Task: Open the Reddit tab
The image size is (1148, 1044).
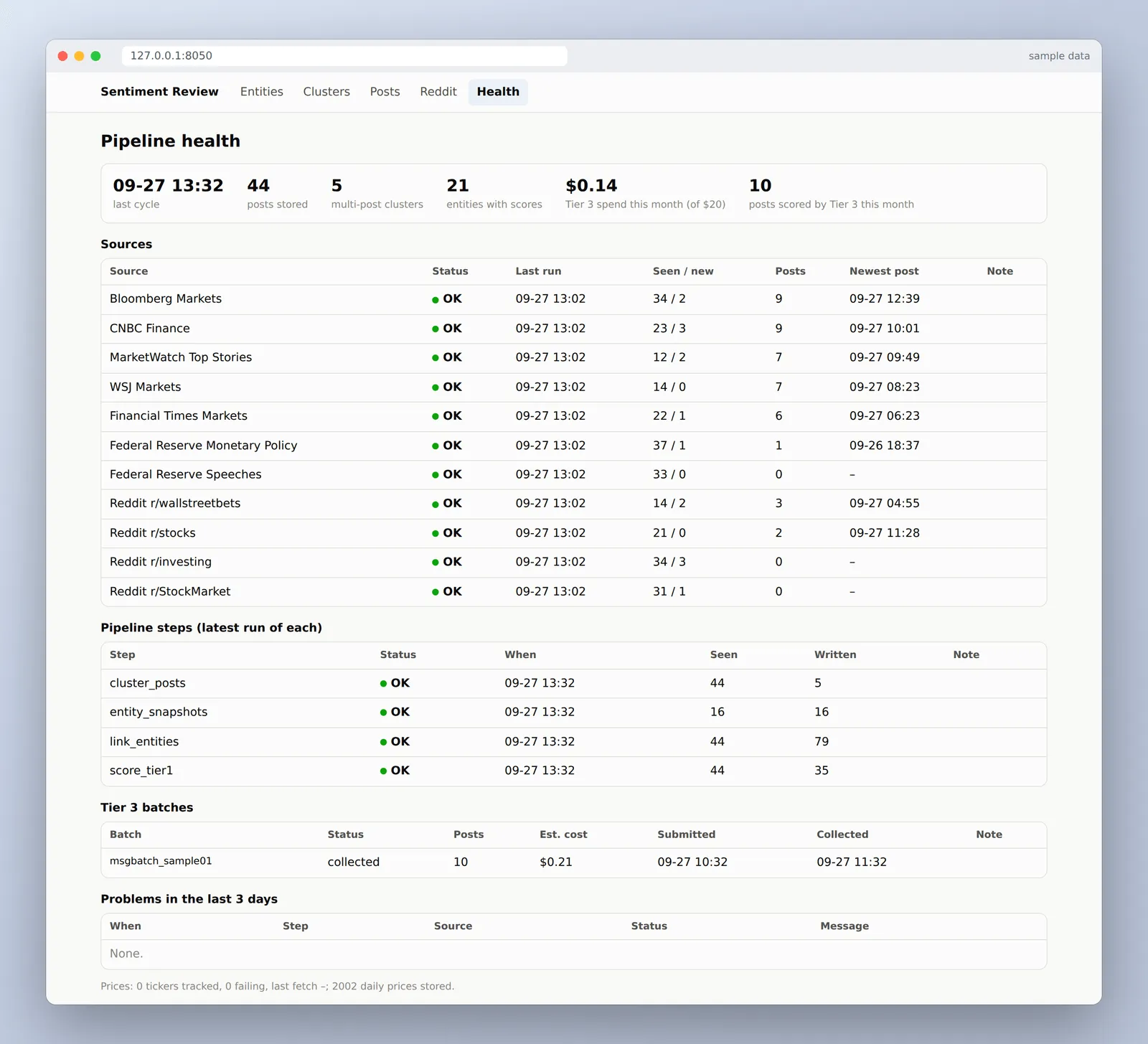Action: (x=438, y=92)
